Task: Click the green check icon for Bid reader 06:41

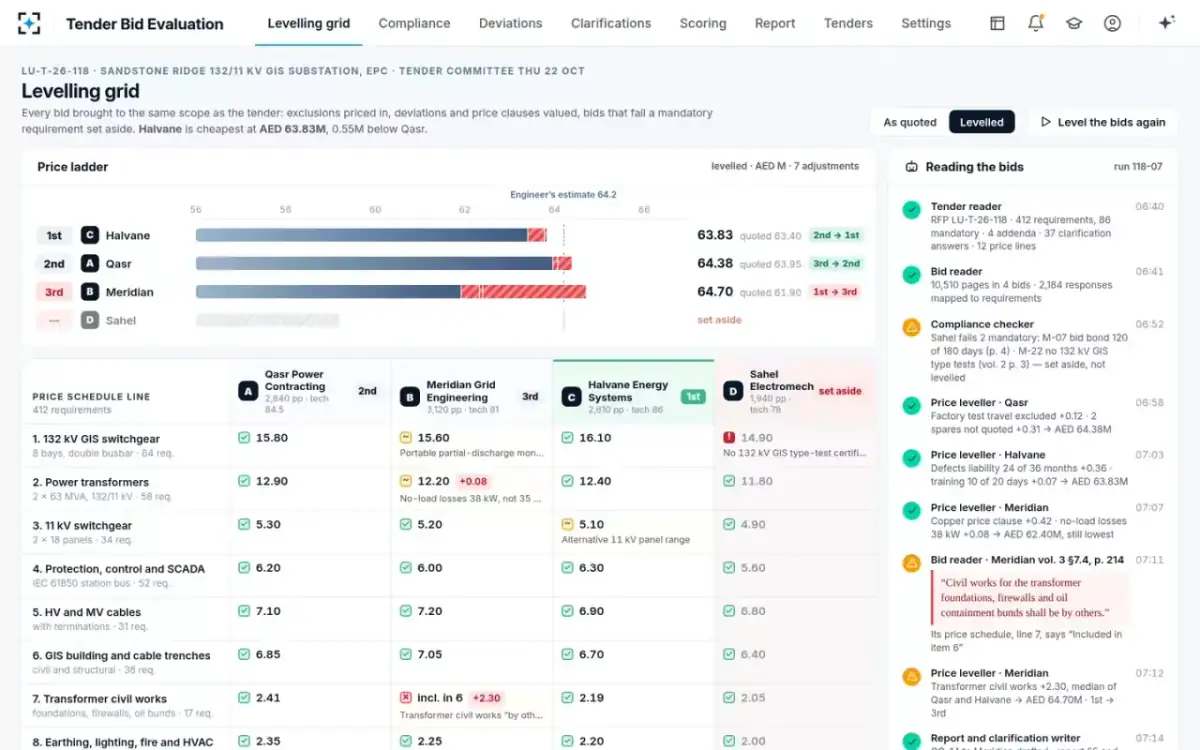Action: [x=911, y=274]
